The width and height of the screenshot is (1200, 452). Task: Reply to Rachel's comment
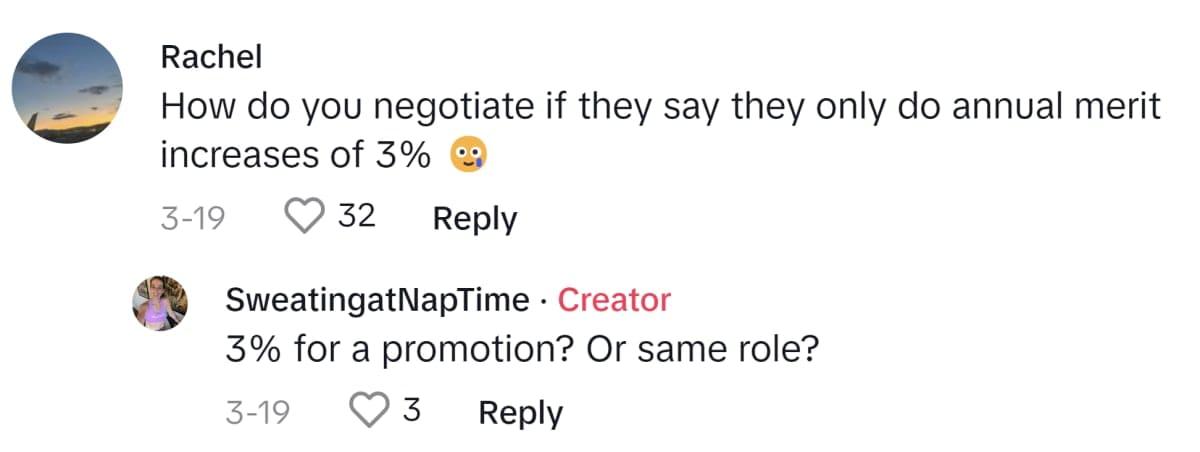click(474, 218)
